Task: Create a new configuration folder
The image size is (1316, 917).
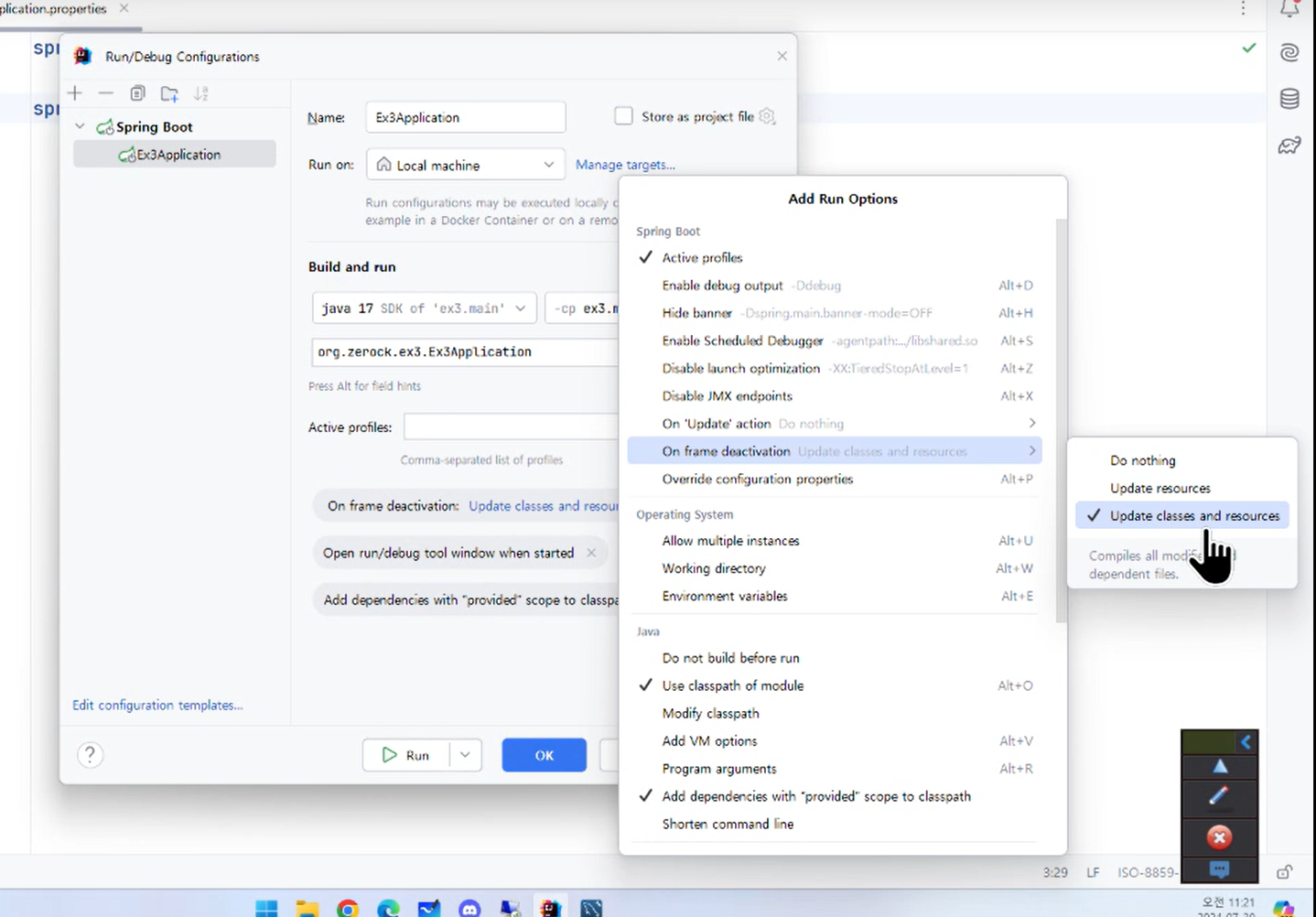Action: click(x=169, y=93)
